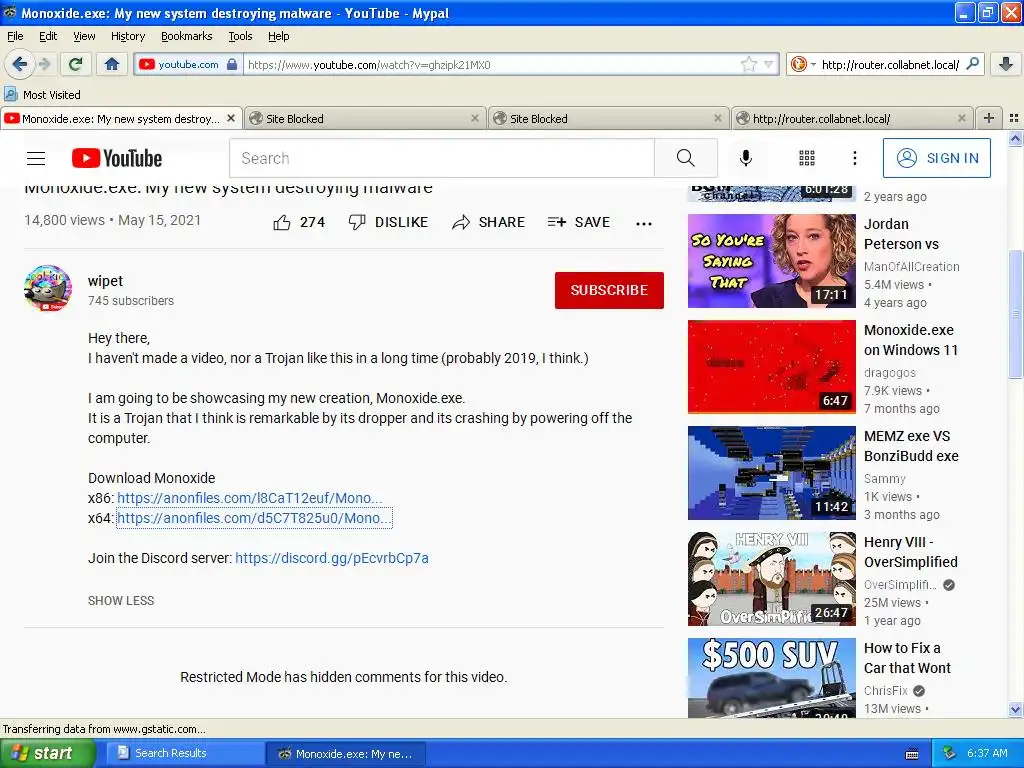The width and height of the screenshot is (1024, 768).
Task: Click the page scrollbar up arrow
Action: point(1015,138)
